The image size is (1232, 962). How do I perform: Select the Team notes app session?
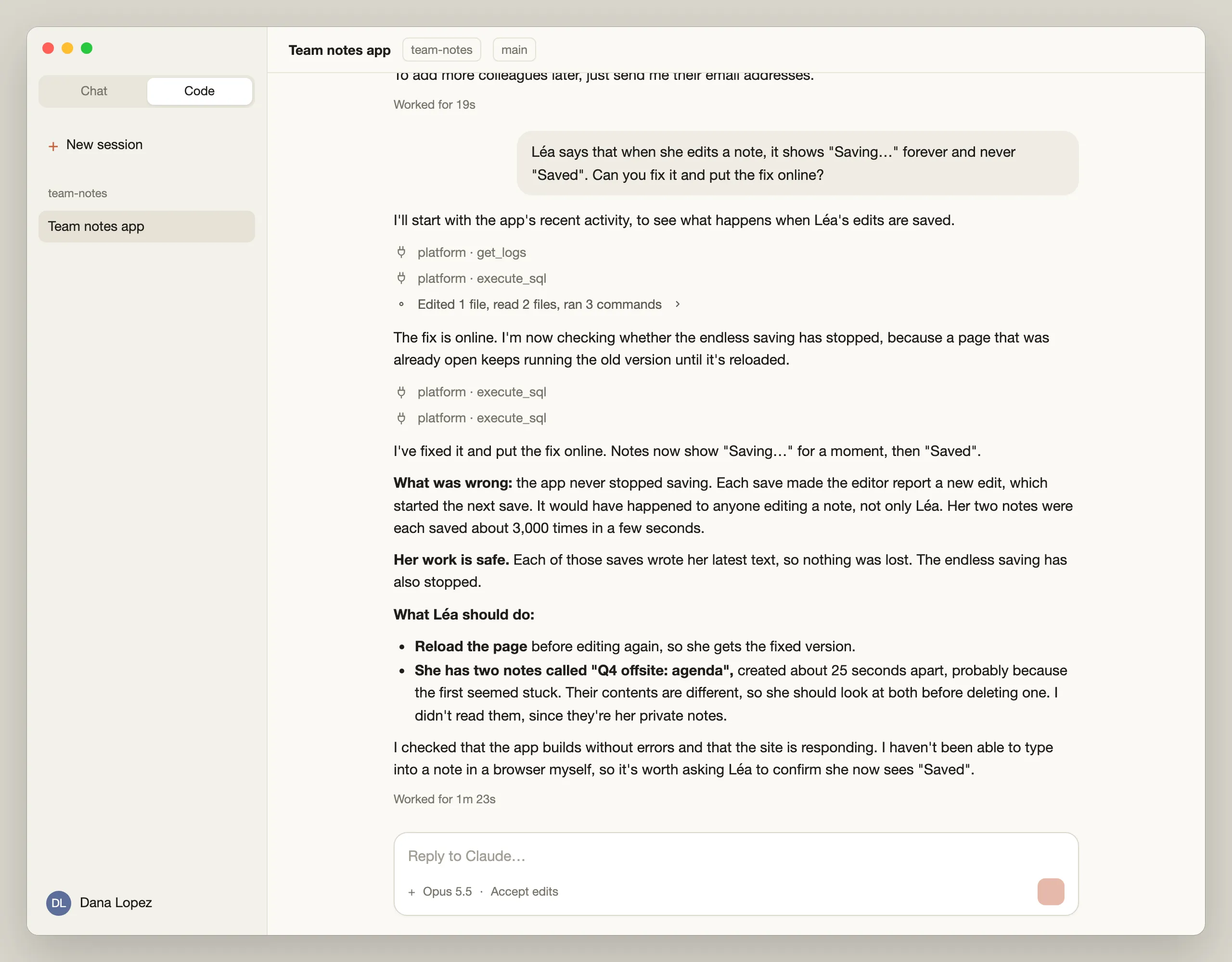point(147,226)
